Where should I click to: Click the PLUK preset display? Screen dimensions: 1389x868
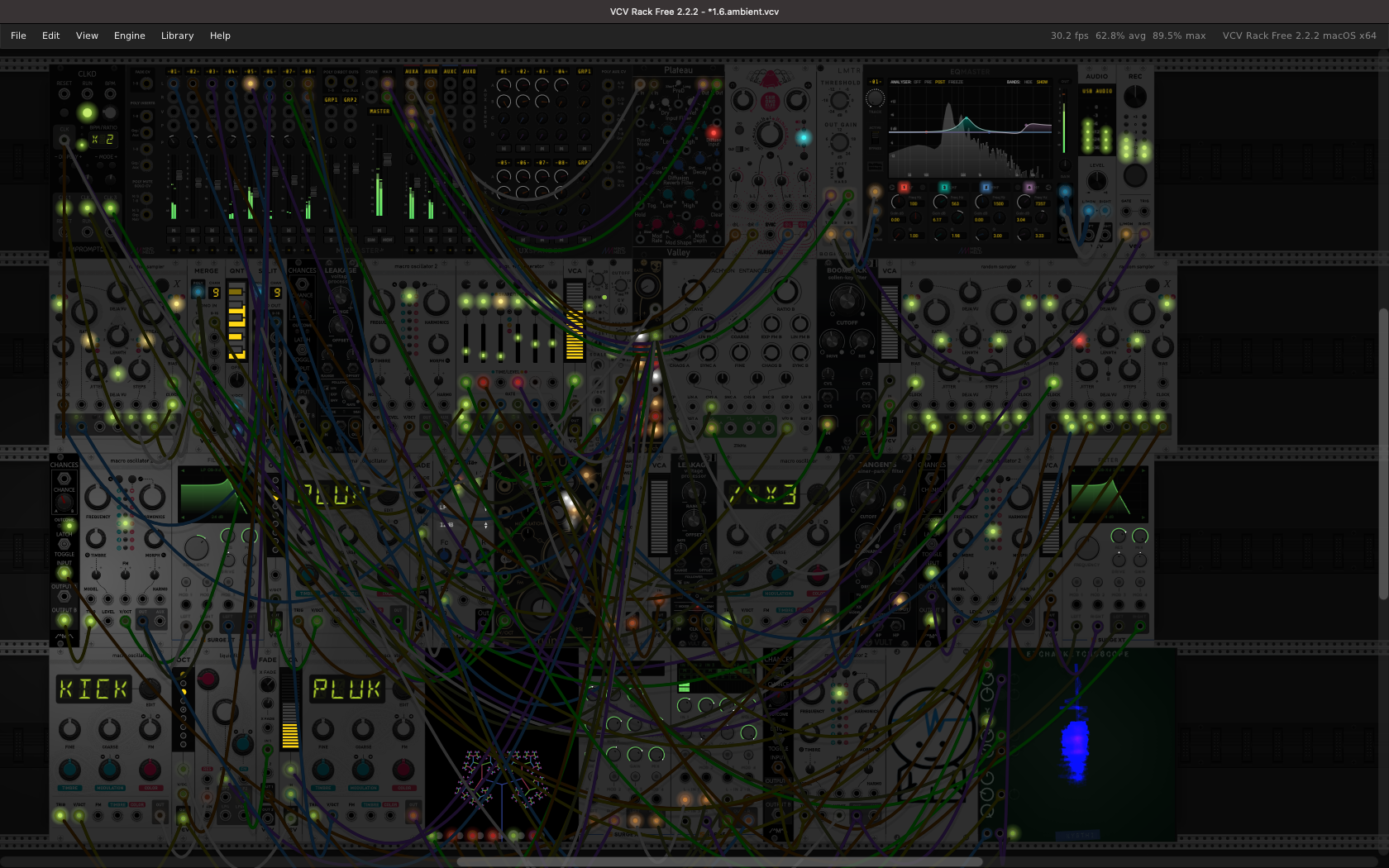346,689
